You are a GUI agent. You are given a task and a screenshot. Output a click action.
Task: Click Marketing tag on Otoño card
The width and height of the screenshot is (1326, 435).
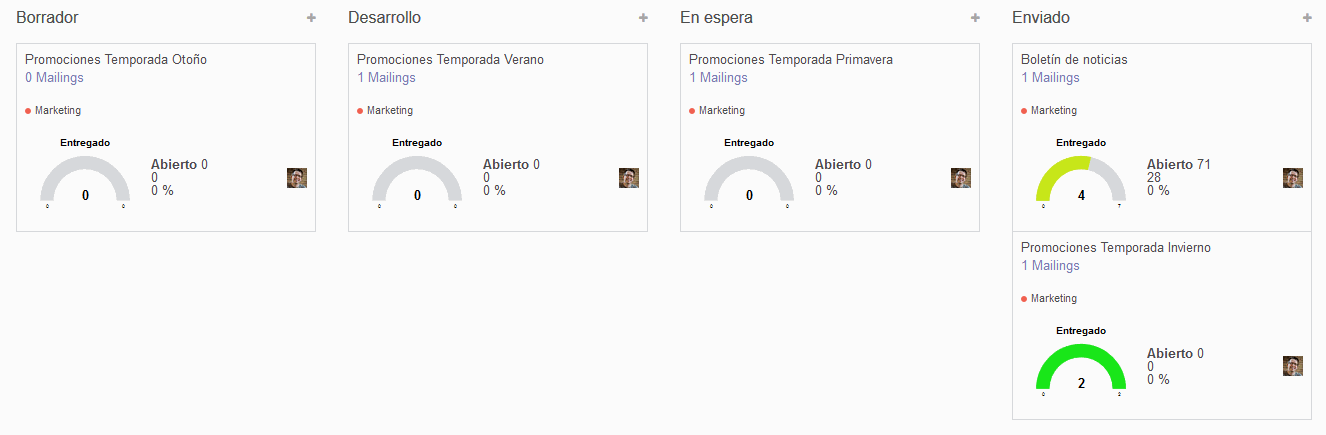pos(57,111)
